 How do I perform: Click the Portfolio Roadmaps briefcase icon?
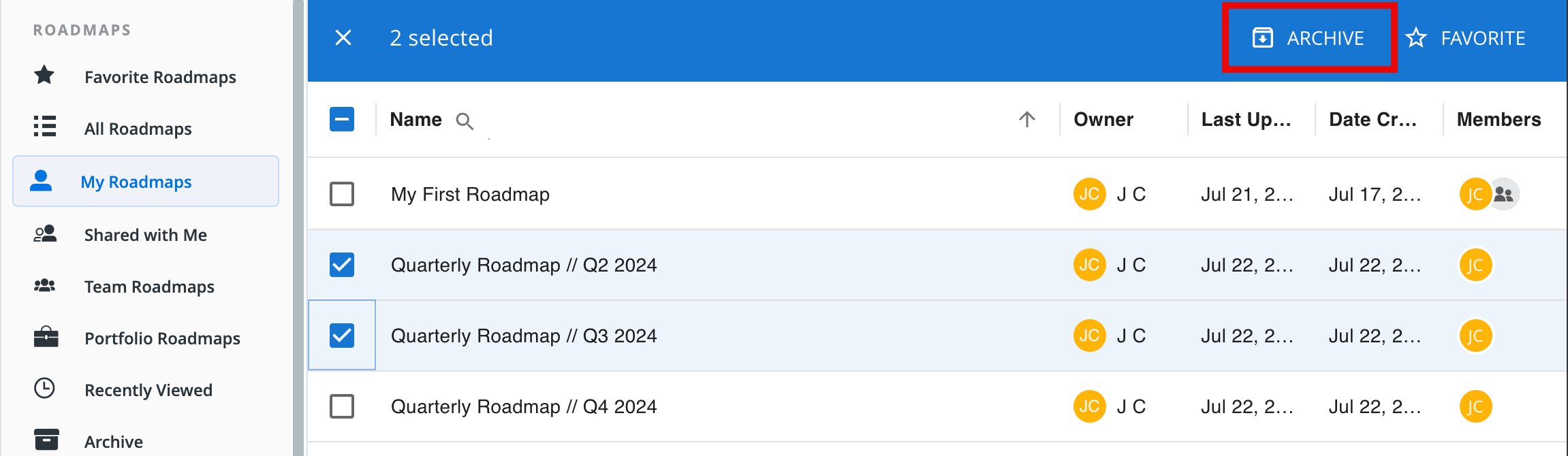pos(44,338)
